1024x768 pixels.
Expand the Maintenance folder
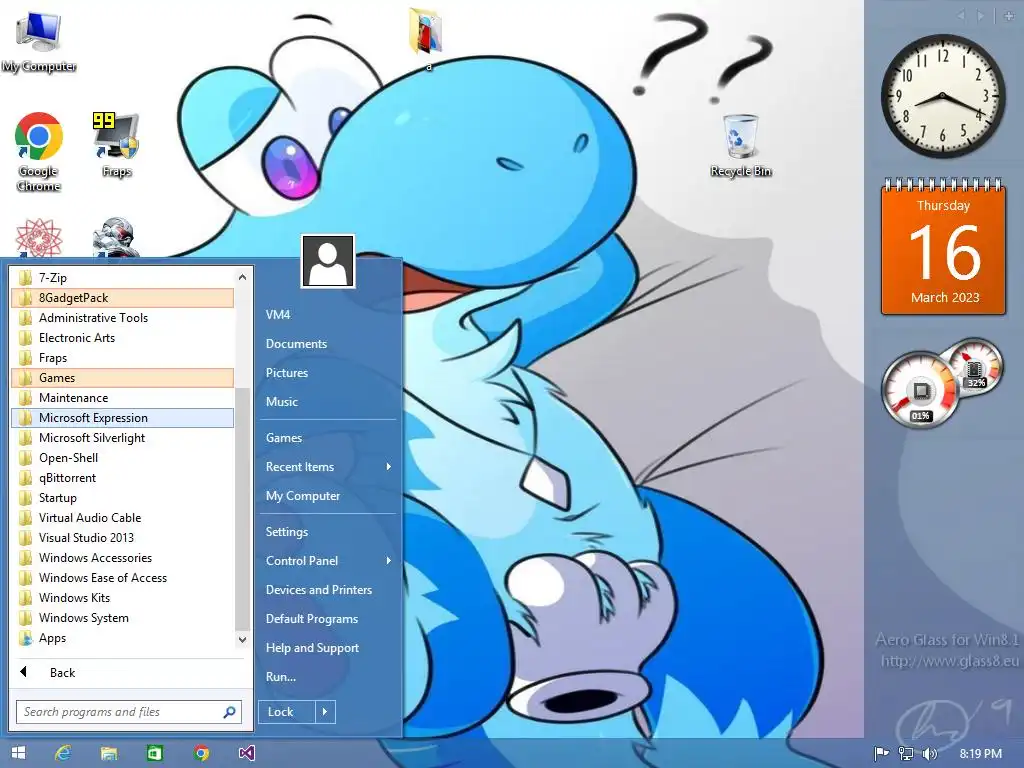point(122,398)
